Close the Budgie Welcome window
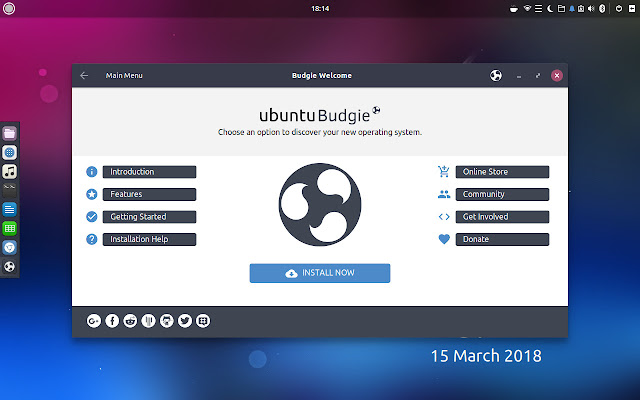This screenshot has height=400, width=640. (557, 76)
